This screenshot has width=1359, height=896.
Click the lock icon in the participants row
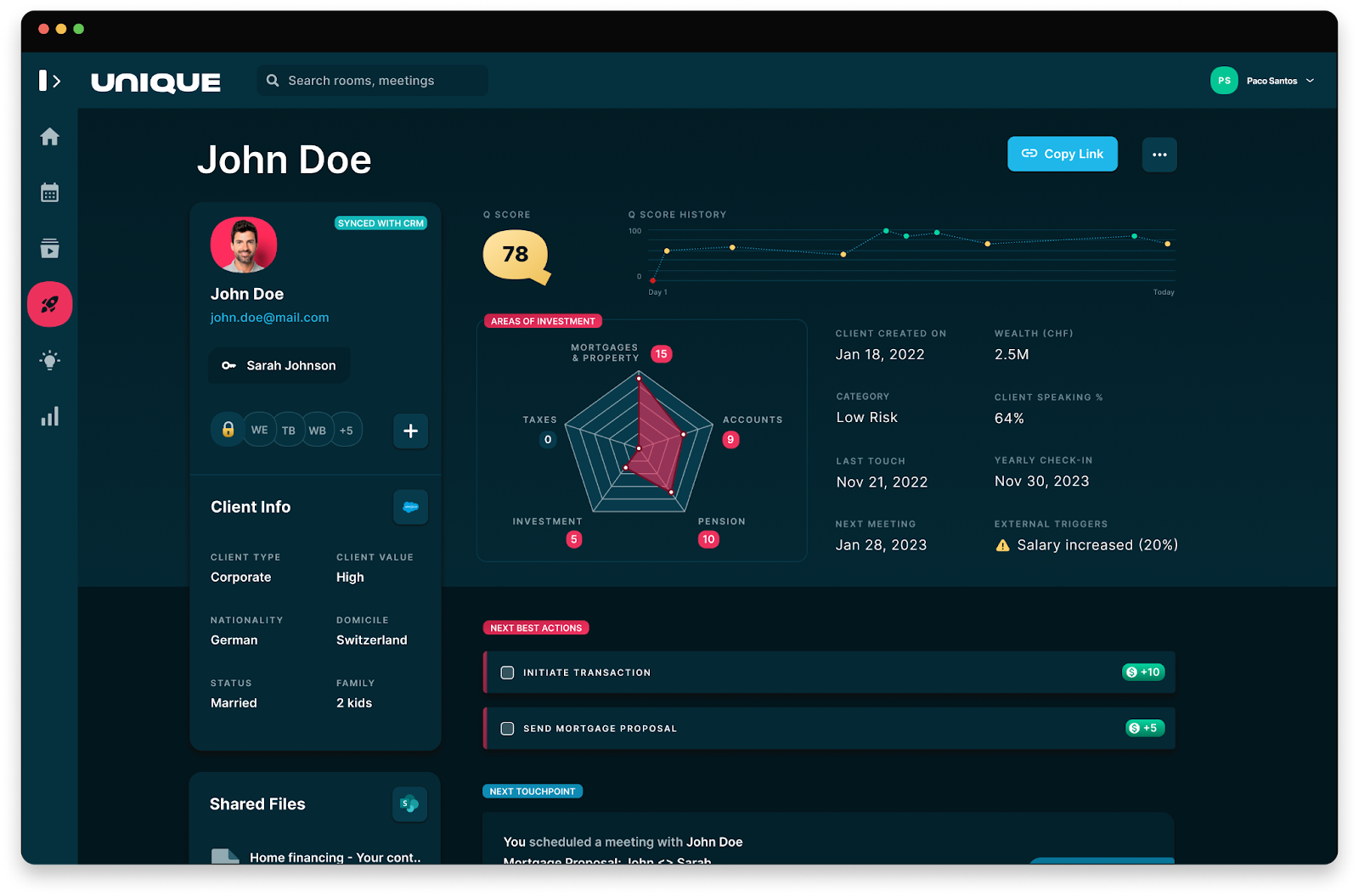pos(228,430)
